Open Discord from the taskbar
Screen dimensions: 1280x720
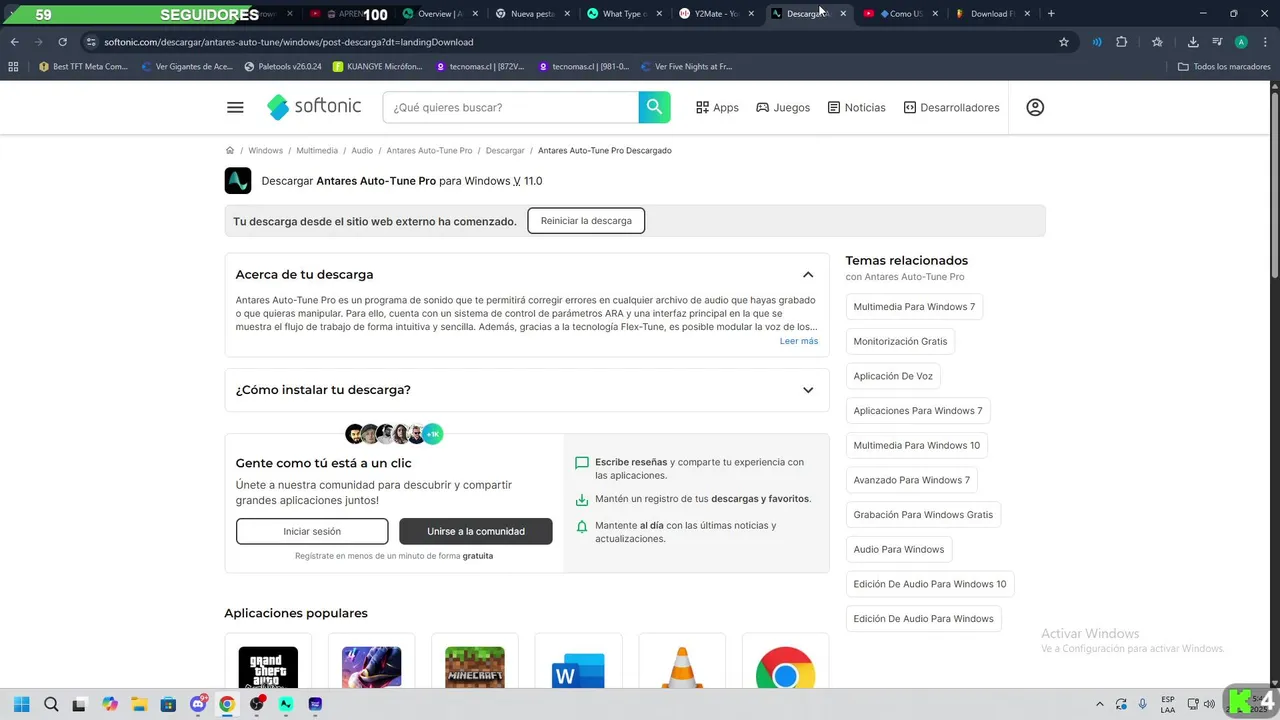tap(198, 704)
